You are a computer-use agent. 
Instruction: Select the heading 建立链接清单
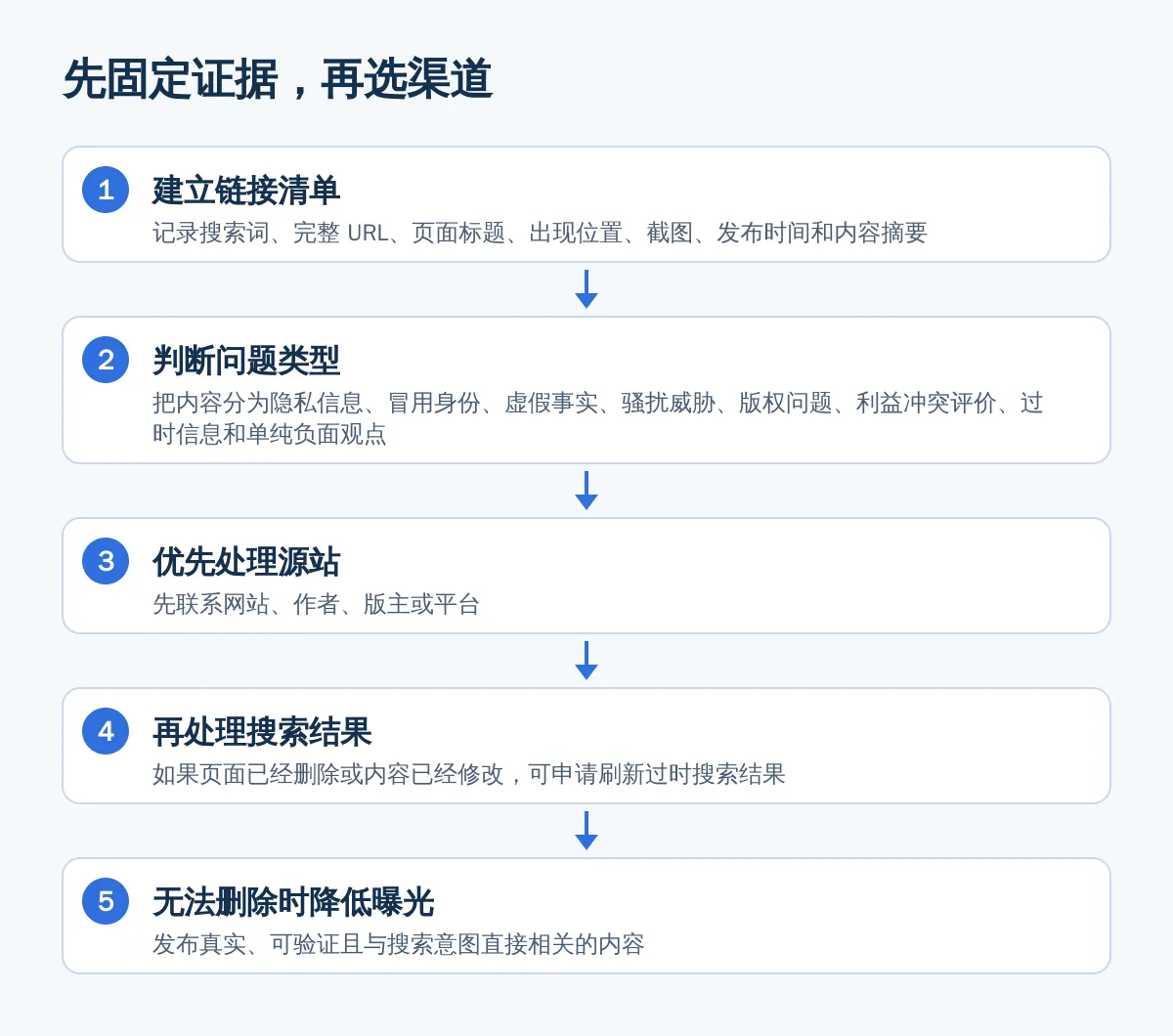[246, 191]
